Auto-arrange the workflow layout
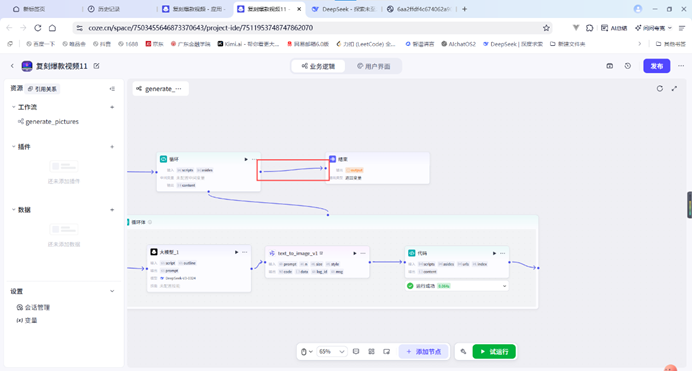692x371 pixels. point(372,352)
